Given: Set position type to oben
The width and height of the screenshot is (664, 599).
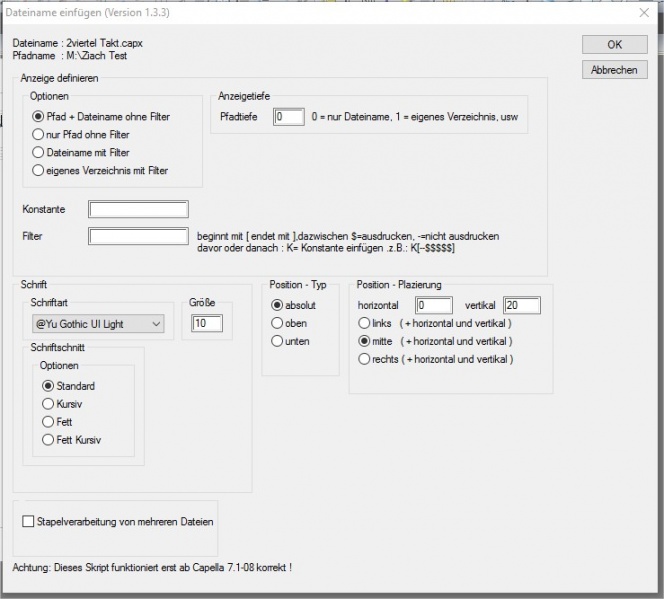Looking at the screenshot, I should tap(277, 323).
